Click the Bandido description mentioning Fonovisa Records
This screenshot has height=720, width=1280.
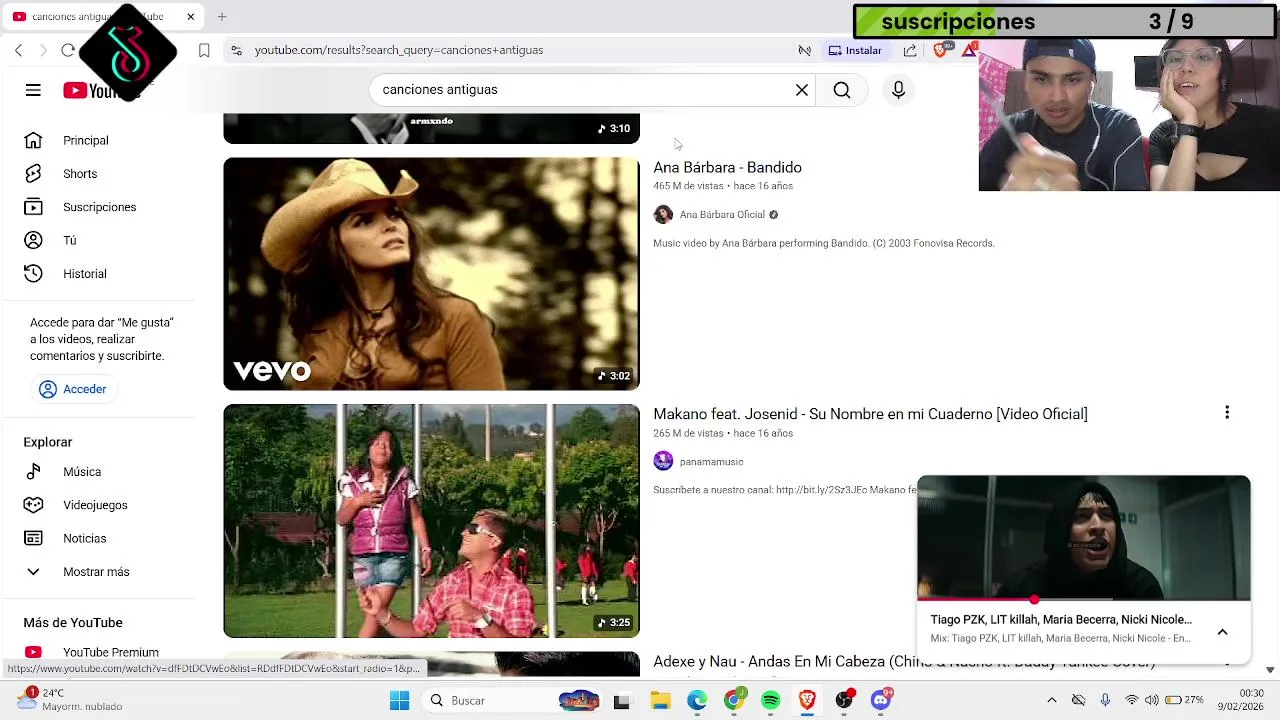point(823,243)
